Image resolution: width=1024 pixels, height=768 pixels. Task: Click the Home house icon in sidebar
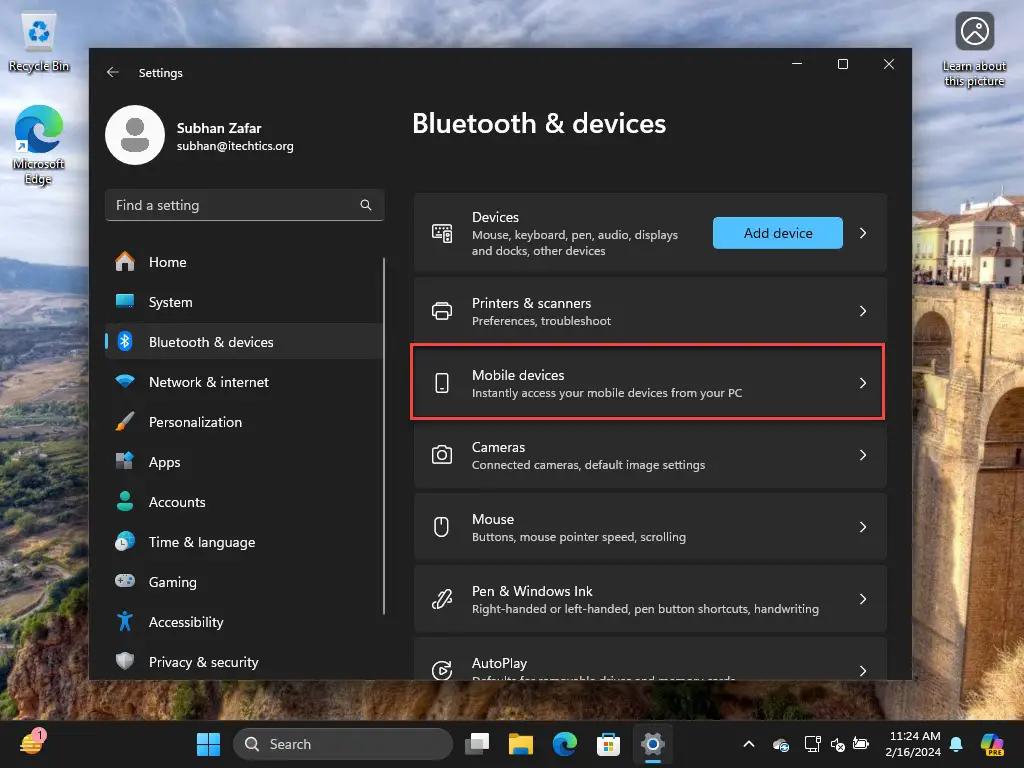(125, 262)
